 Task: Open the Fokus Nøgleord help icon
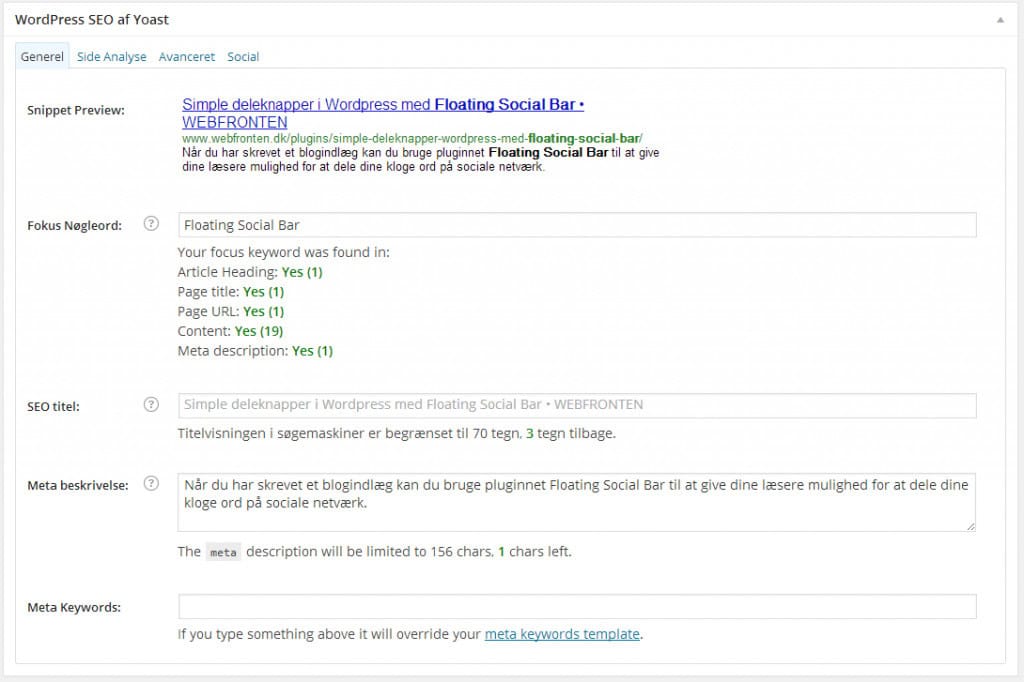click(151, 224)
